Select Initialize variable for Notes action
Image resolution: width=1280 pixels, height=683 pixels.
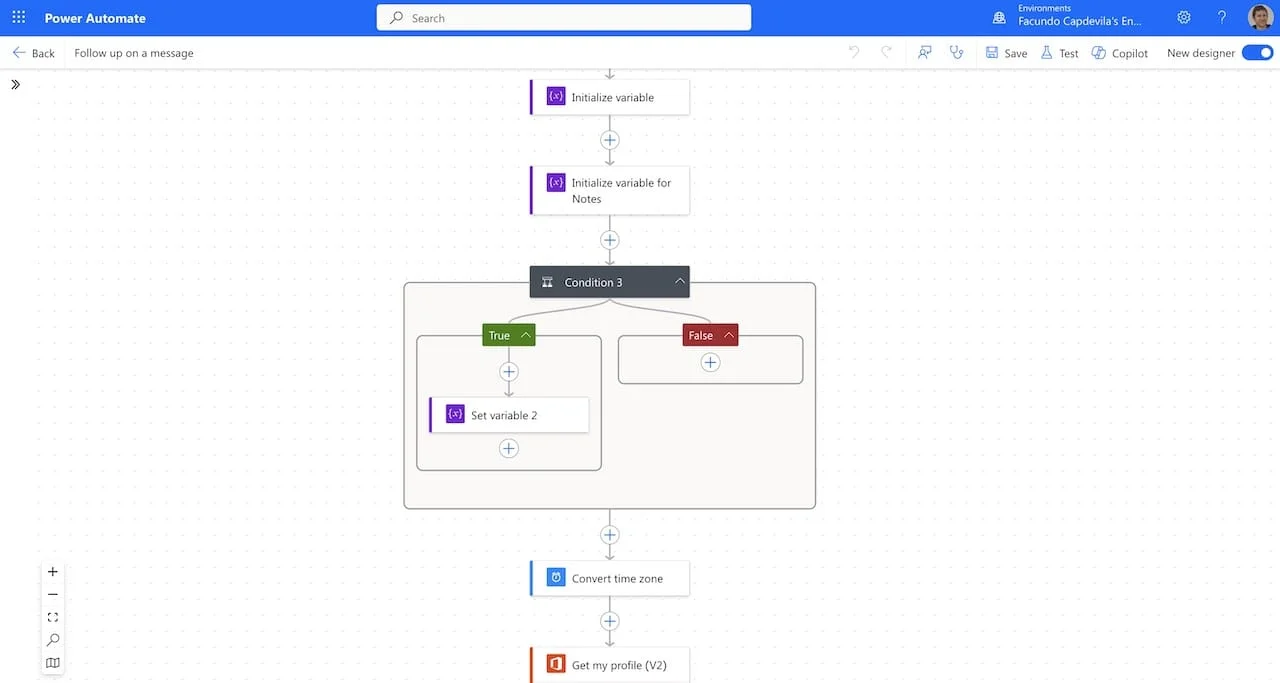[610, 190]
